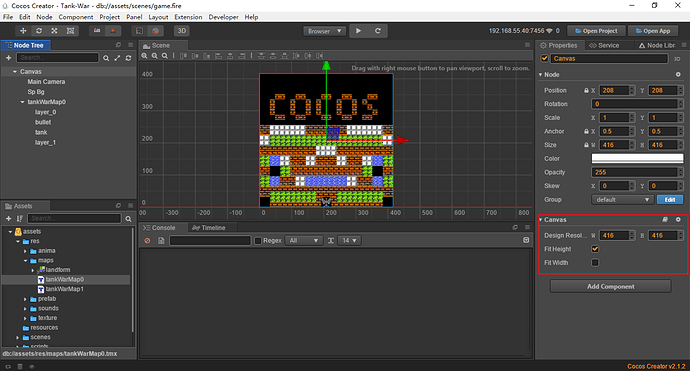
Task: Open the node Color swatch
Action: 637,158
